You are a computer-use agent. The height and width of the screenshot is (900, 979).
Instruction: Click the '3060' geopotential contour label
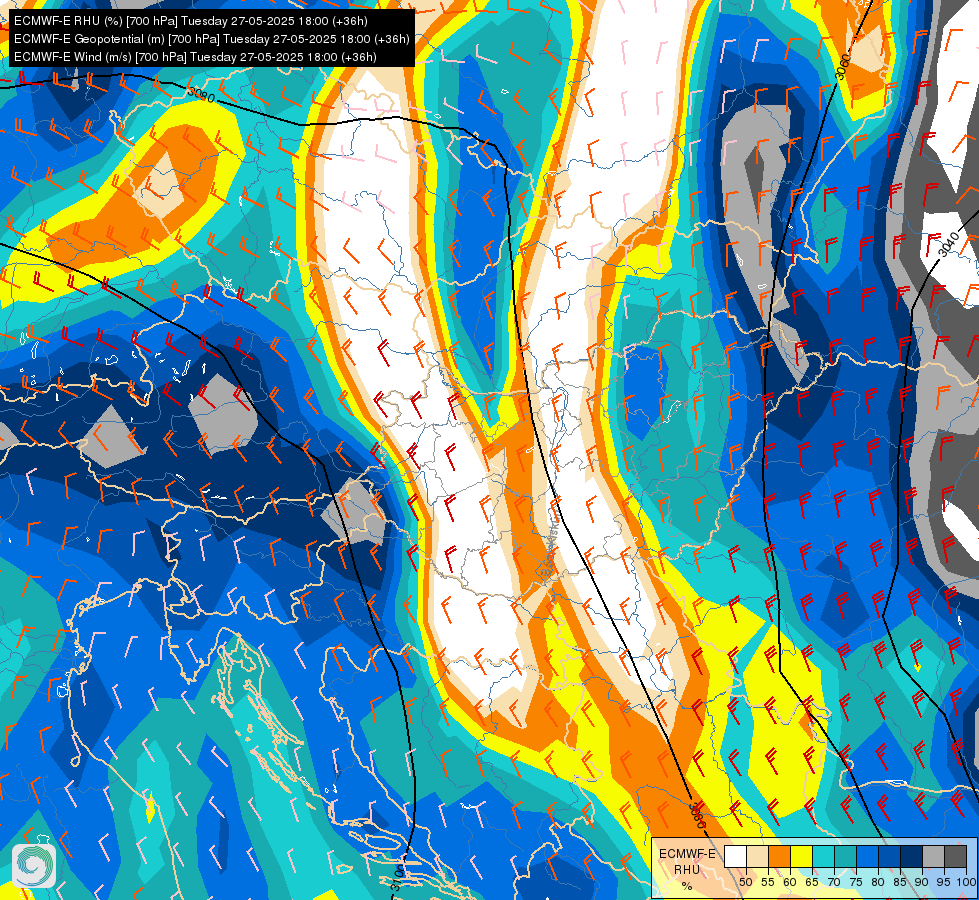(x=843, y=67)
